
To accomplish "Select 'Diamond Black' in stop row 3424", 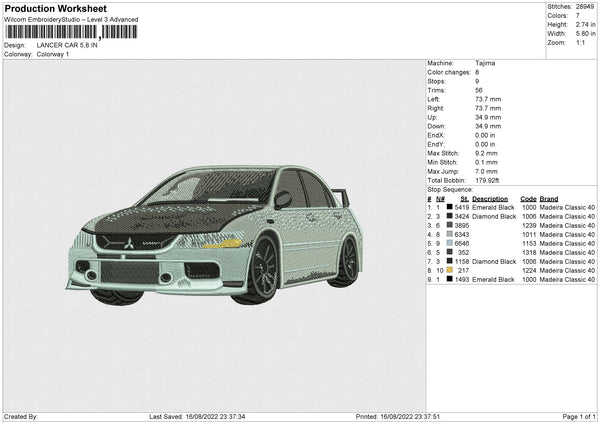I will point(494,217).
